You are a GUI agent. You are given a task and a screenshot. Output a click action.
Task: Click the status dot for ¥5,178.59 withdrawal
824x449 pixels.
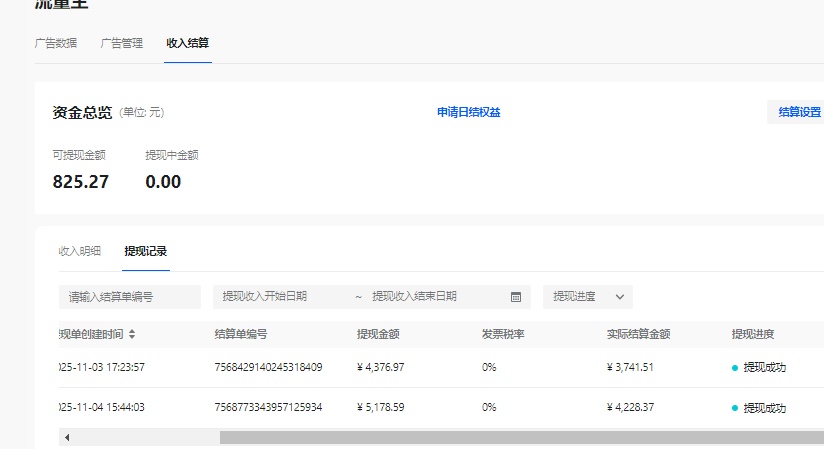(735, 408)
